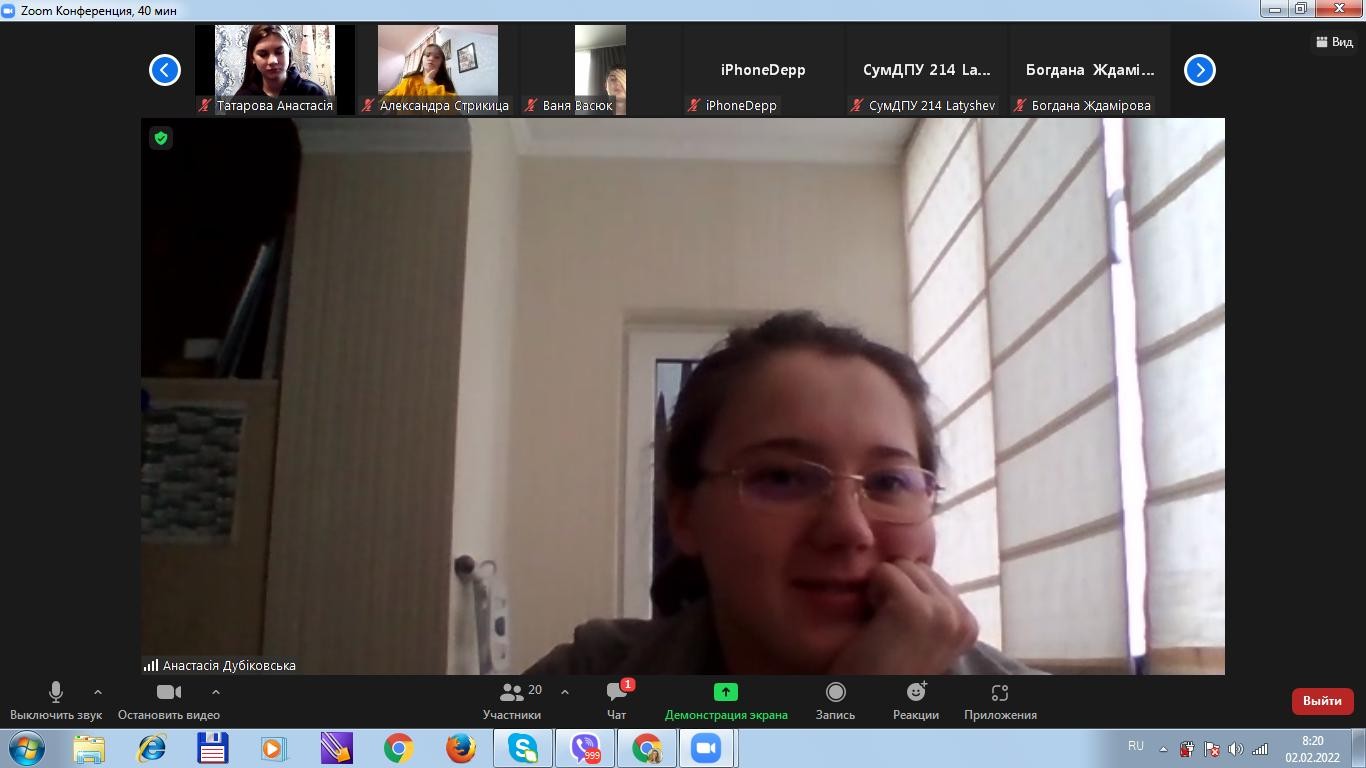Leave the meeting with Выйти button
This screenshot has width=1366, height=768.
pos(1321,701)
